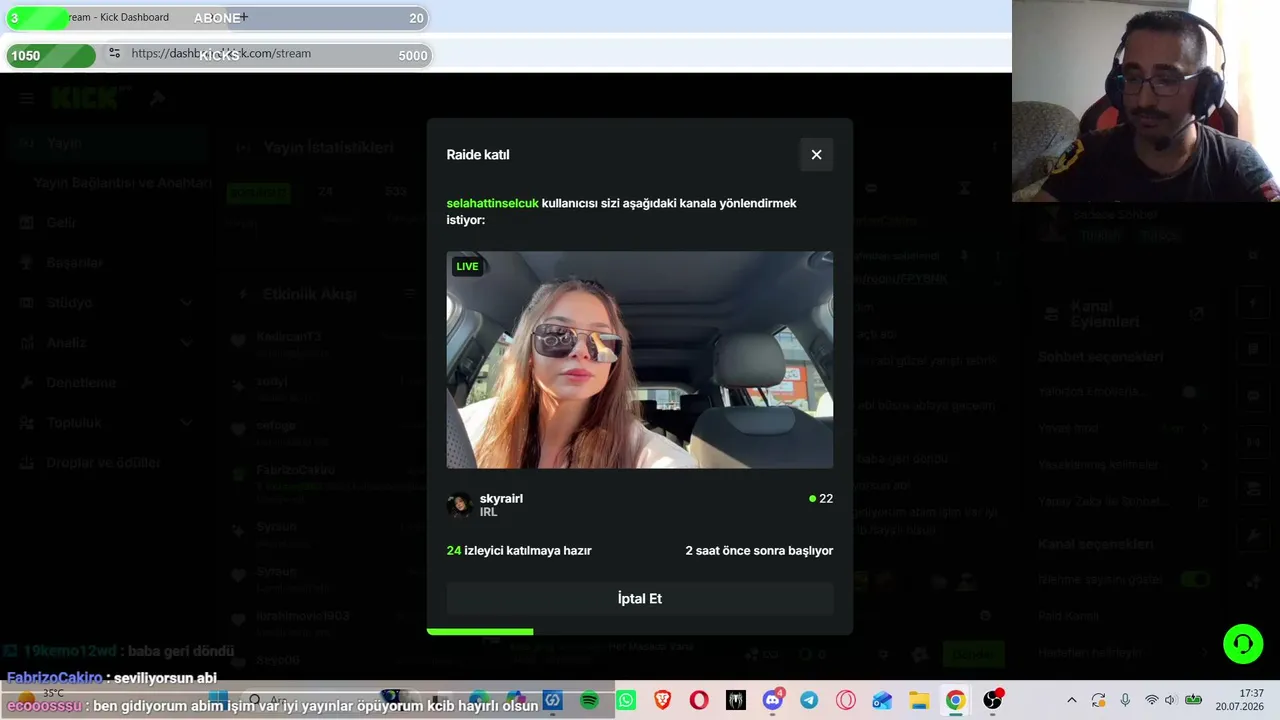This screenshot has height=720, width=1280.
Task: Toggle the emoji-only chat switch
Action: (x=1189, y=392)
